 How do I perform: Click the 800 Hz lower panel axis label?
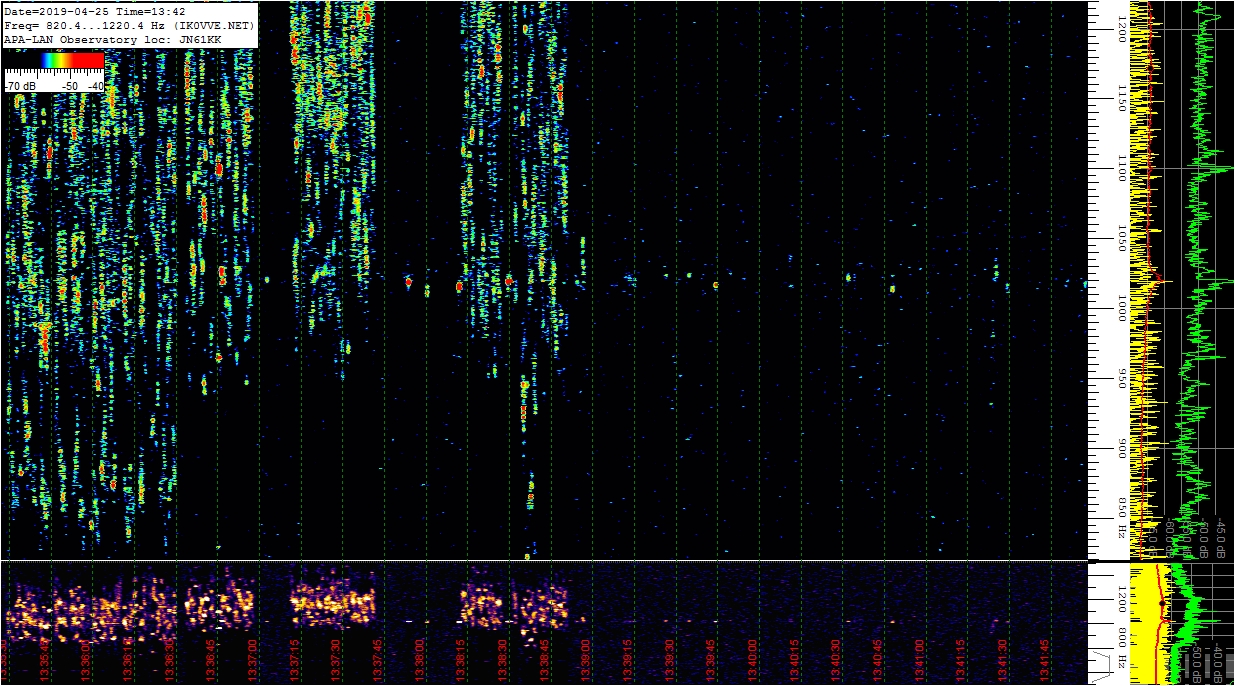pyautogui.click(x=1122, y=646)
